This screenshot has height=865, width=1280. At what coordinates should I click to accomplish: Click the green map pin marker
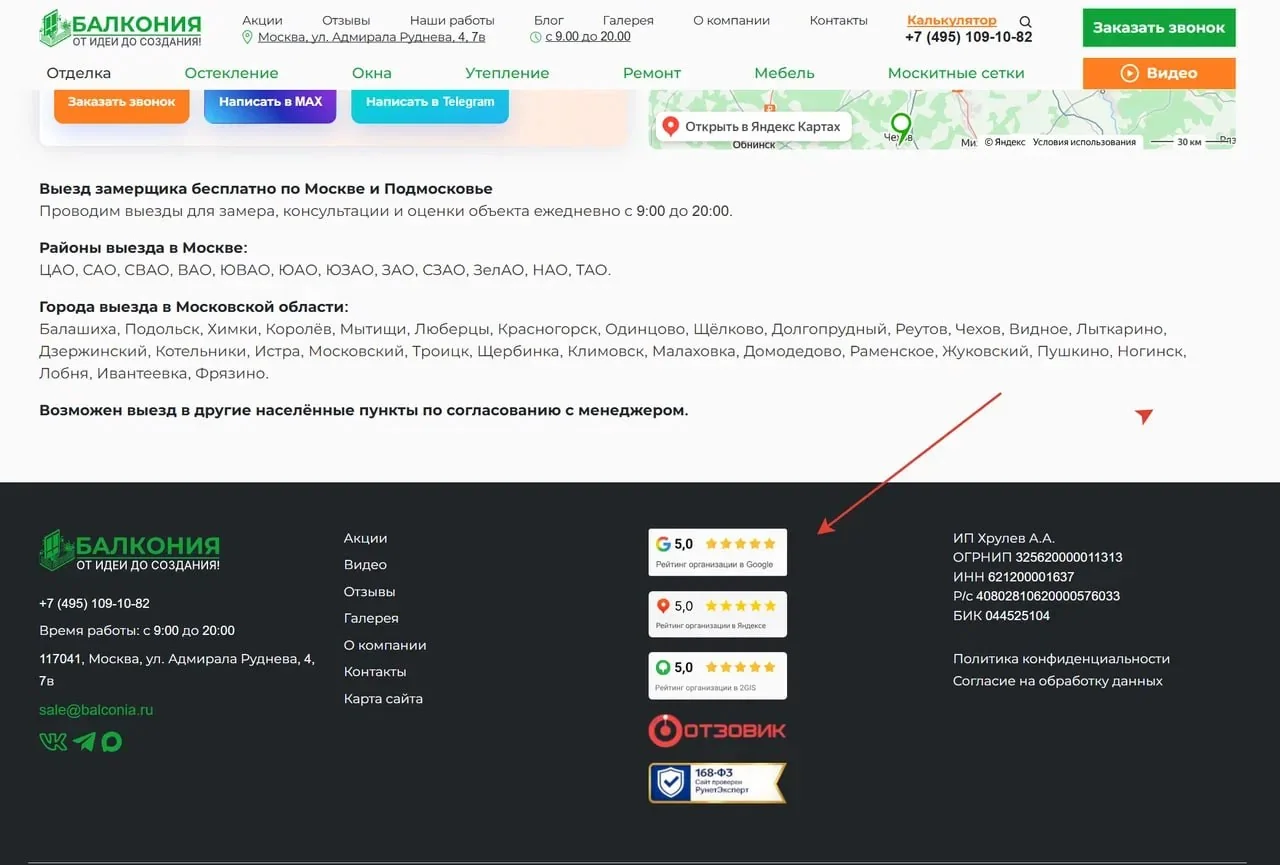coord(901,128)
